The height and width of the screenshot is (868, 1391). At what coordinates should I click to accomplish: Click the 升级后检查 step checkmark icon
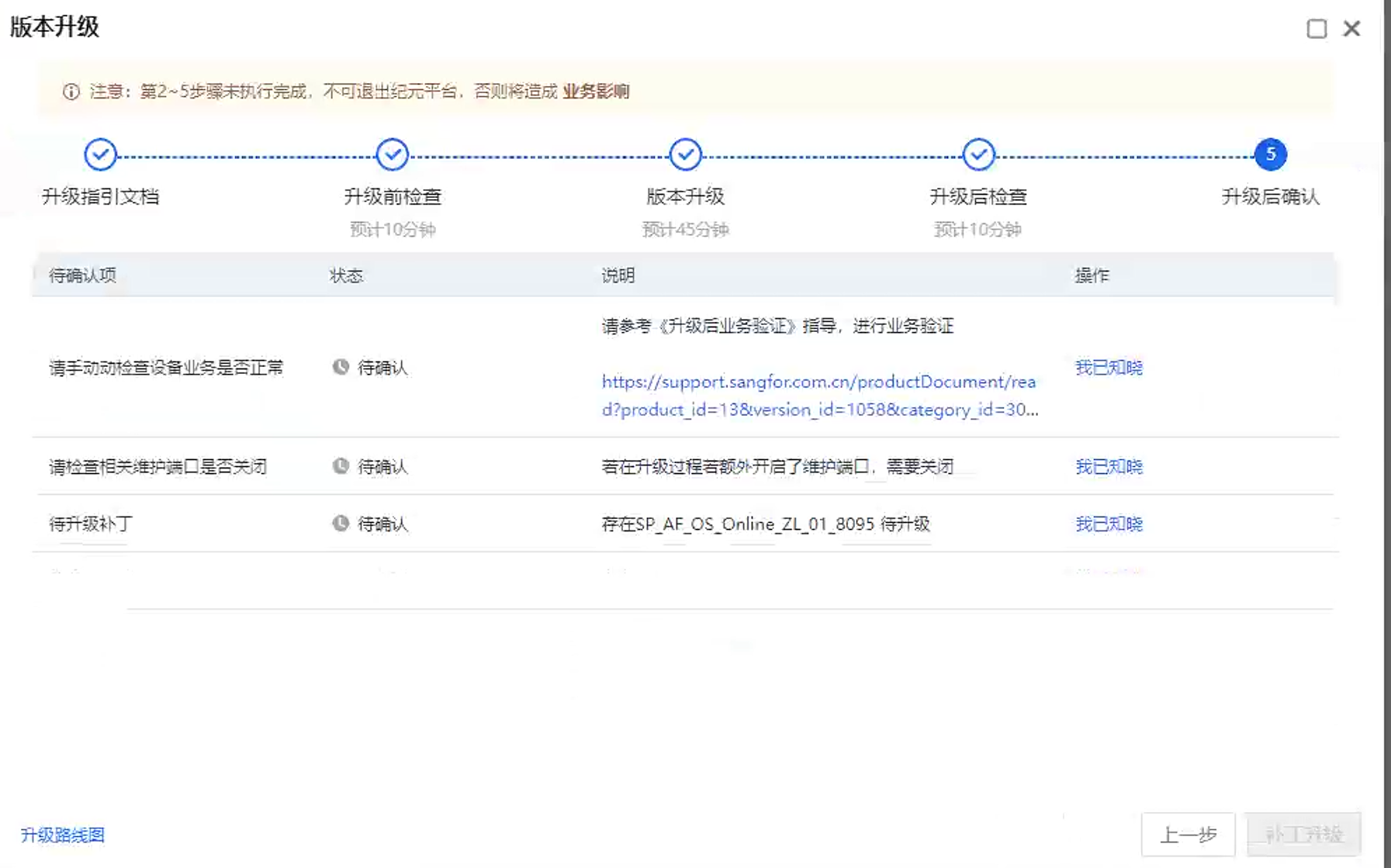pyautogui.click(x=978, y=154)
